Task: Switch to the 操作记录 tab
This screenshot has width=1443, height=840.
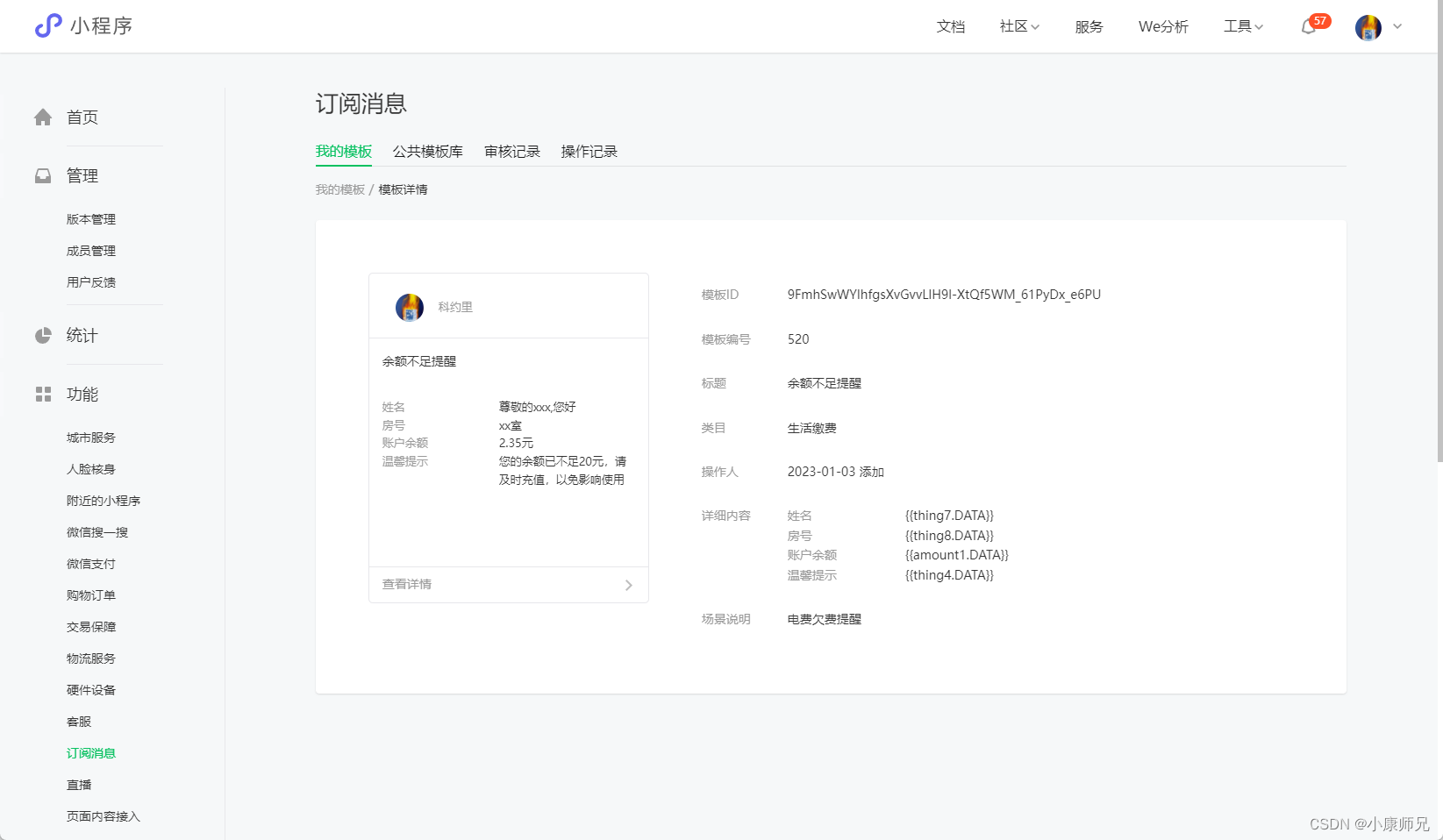Action: [589, 151]
